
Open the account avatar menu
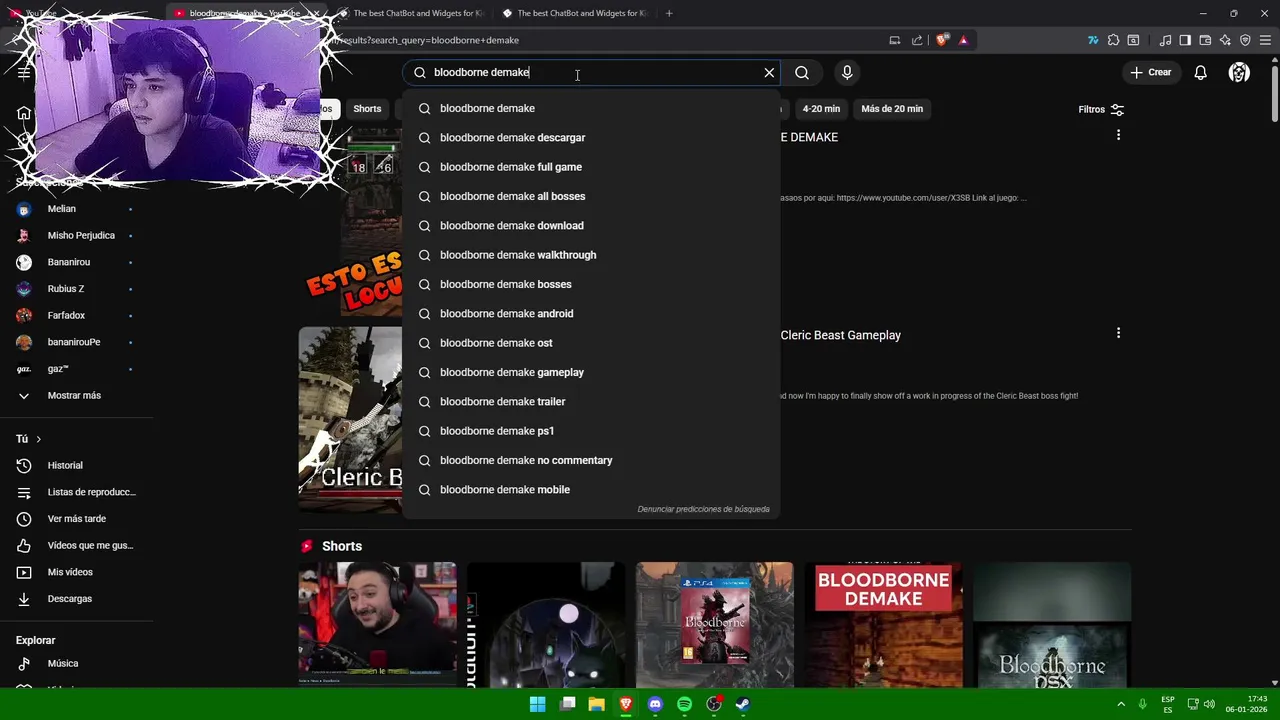click(x=1239, y=72)
